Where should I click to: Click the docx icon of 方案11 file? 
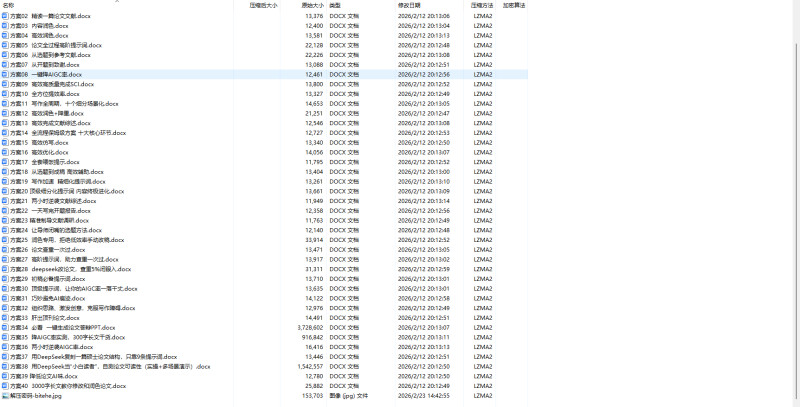pyautogui.click(x=5, y=104)
